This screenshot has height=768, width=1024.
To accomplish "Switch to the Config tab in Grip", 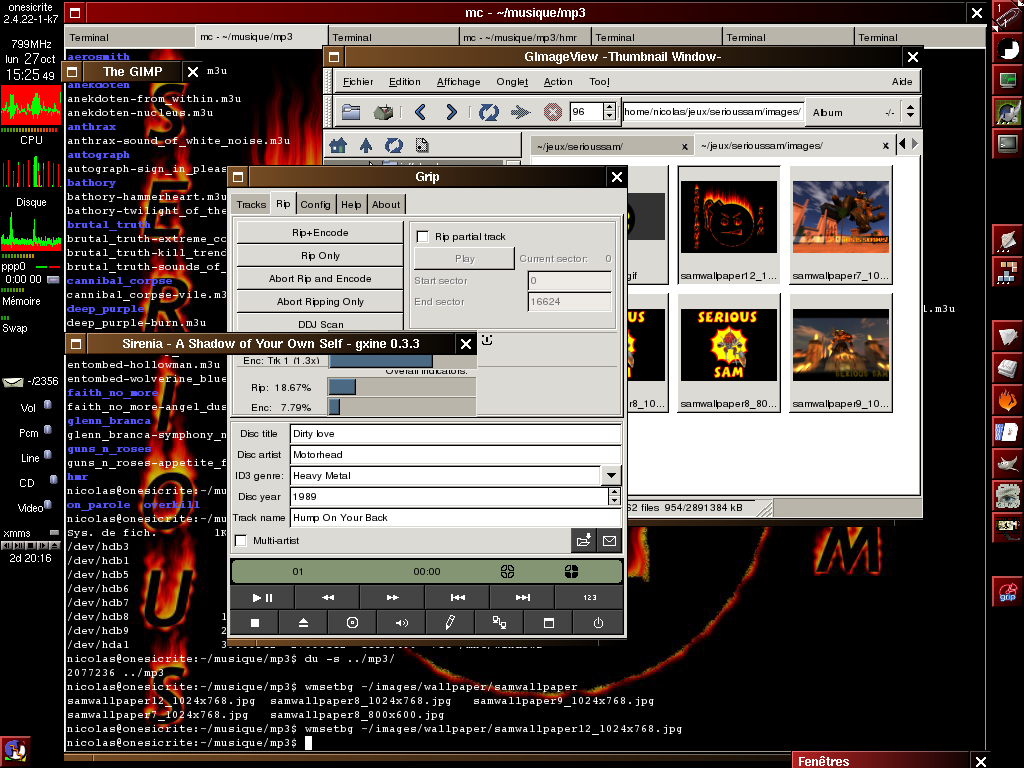I will [315, 204].
